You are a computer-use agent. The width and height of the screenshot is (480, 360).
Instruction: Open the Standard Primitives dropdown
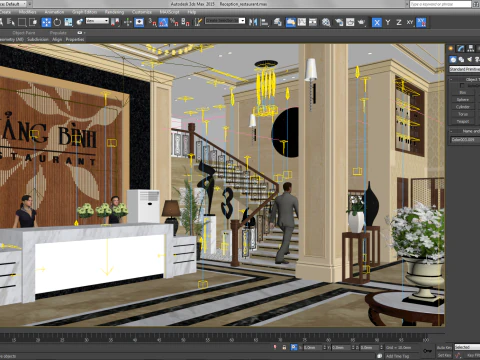[464, 69]
